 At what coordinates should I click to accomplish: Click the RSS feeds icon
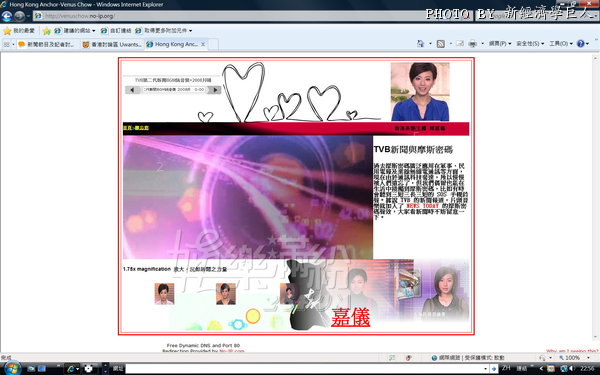pos(441,44)
